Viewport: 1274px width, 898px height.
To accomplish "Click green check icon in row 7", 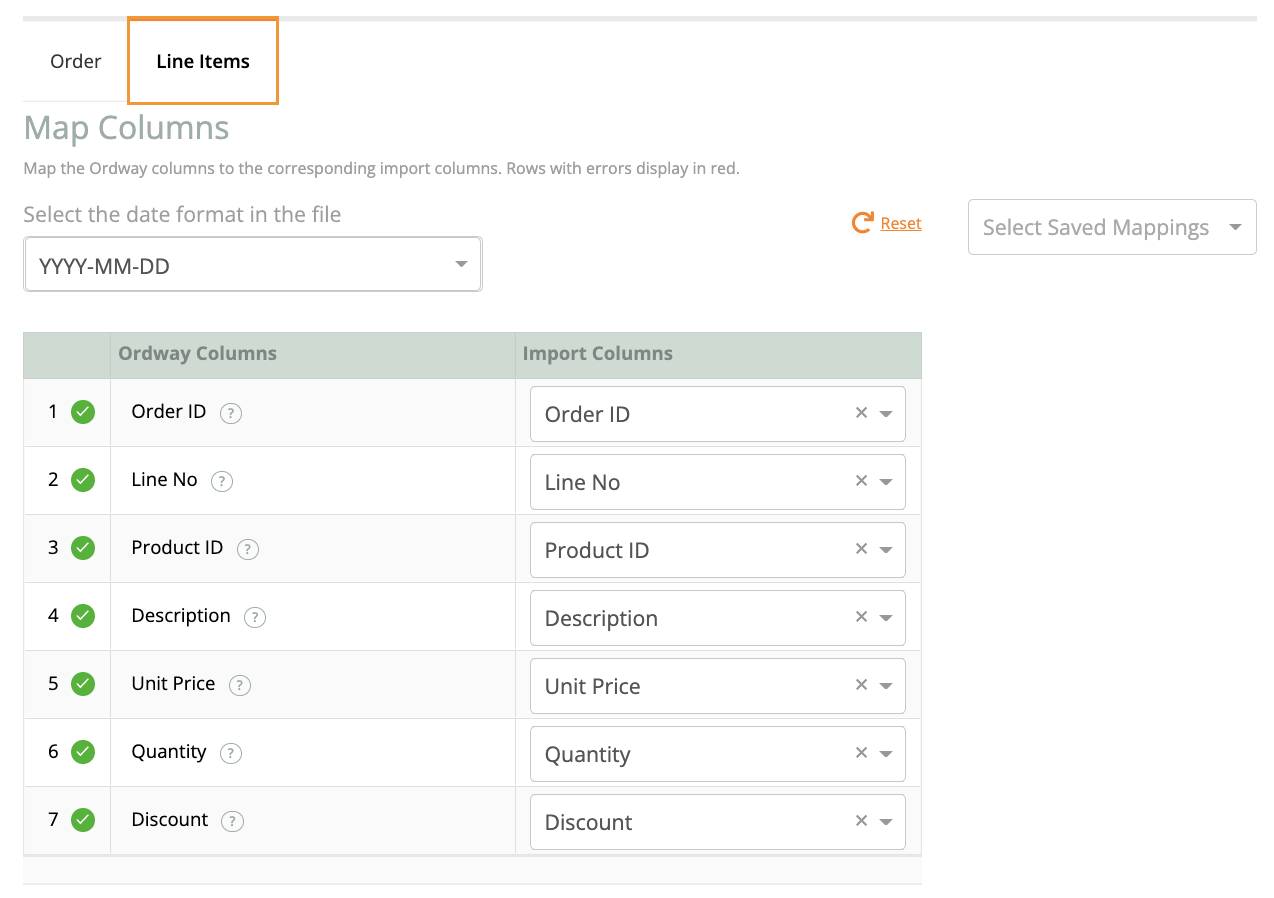I will (83, 820).
